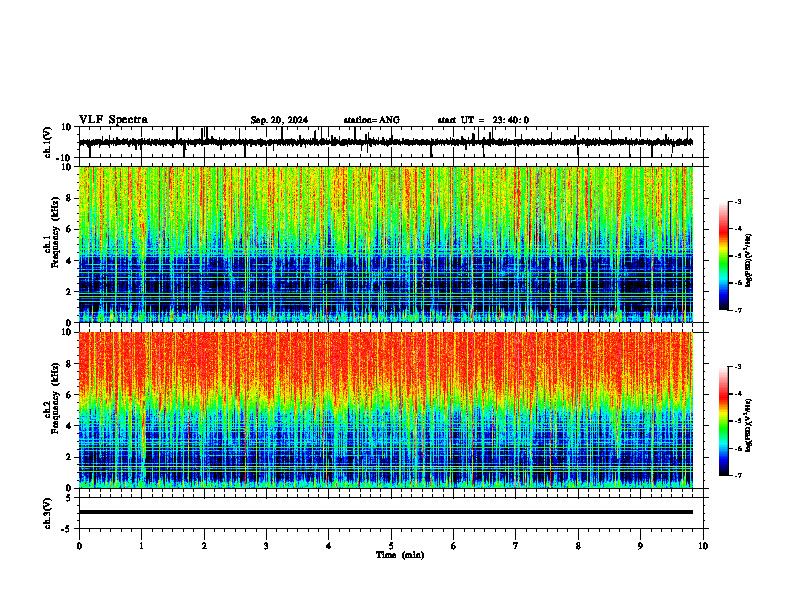Viewport: 792px width, 612px height.
Task: Click time axis tick label "3"
Action: tap(266, 546)
